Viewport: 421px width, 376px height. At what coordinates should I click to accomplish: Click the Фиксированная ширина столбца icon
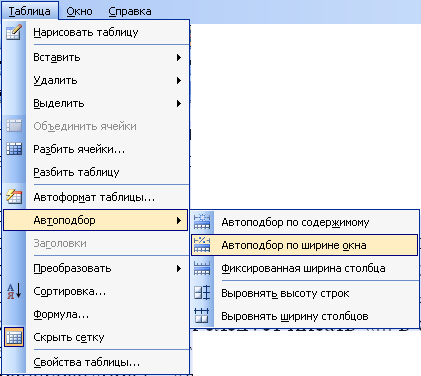tap(202, 268)
